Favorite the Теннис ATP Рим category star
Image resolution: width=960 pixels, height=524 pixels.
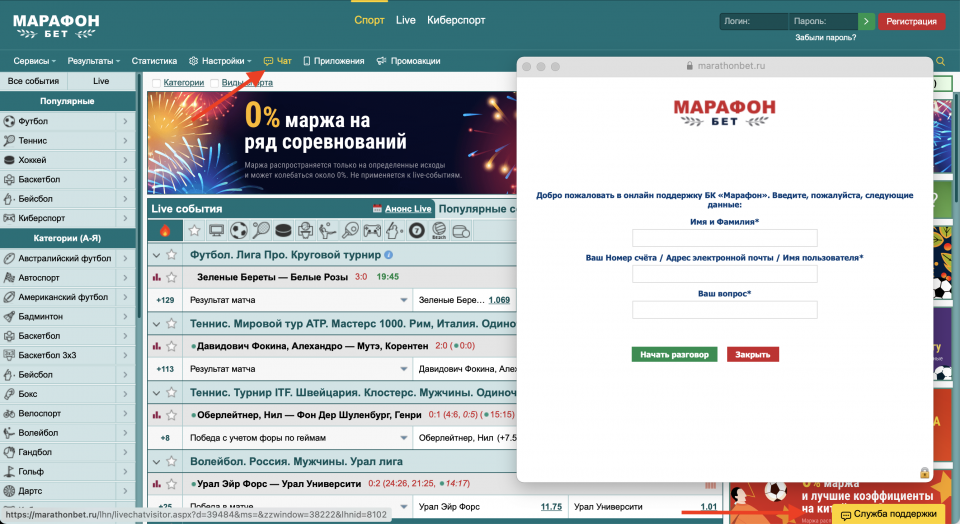[171, 323]
